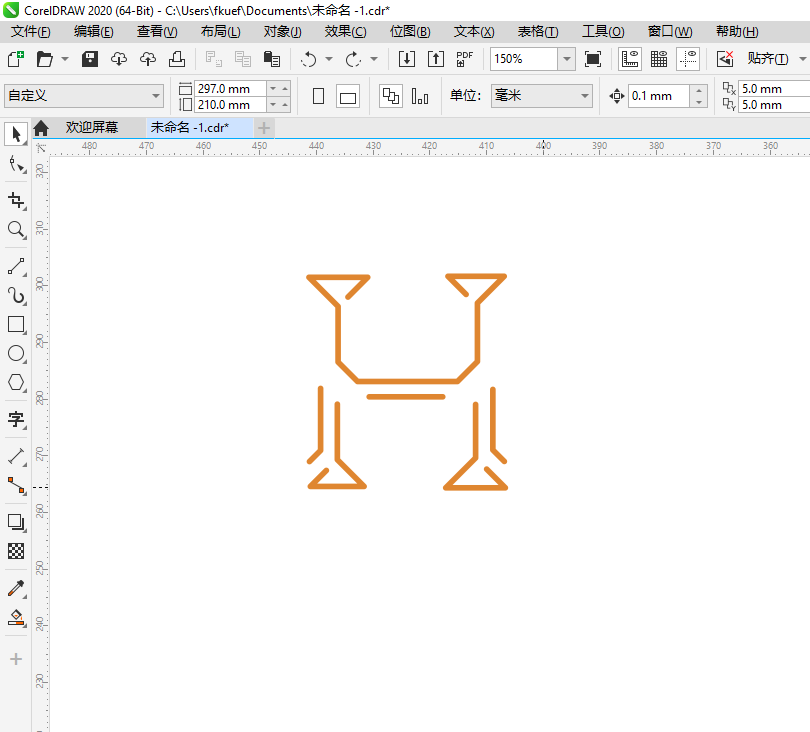Open the 文件 menu

[30, 32]
